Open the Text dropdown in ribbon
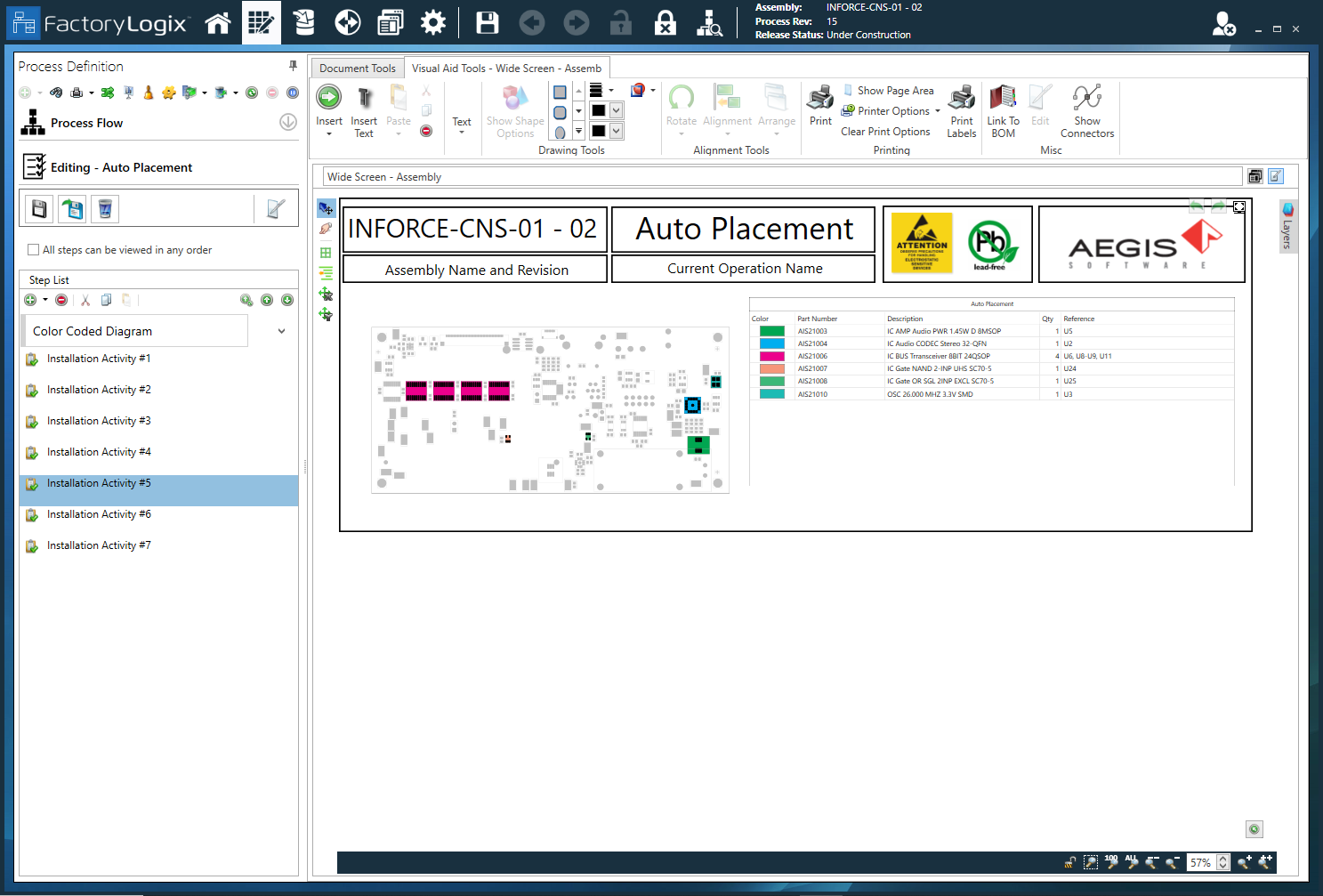This screenshot has height=896, width=1323. coord(461,125)
